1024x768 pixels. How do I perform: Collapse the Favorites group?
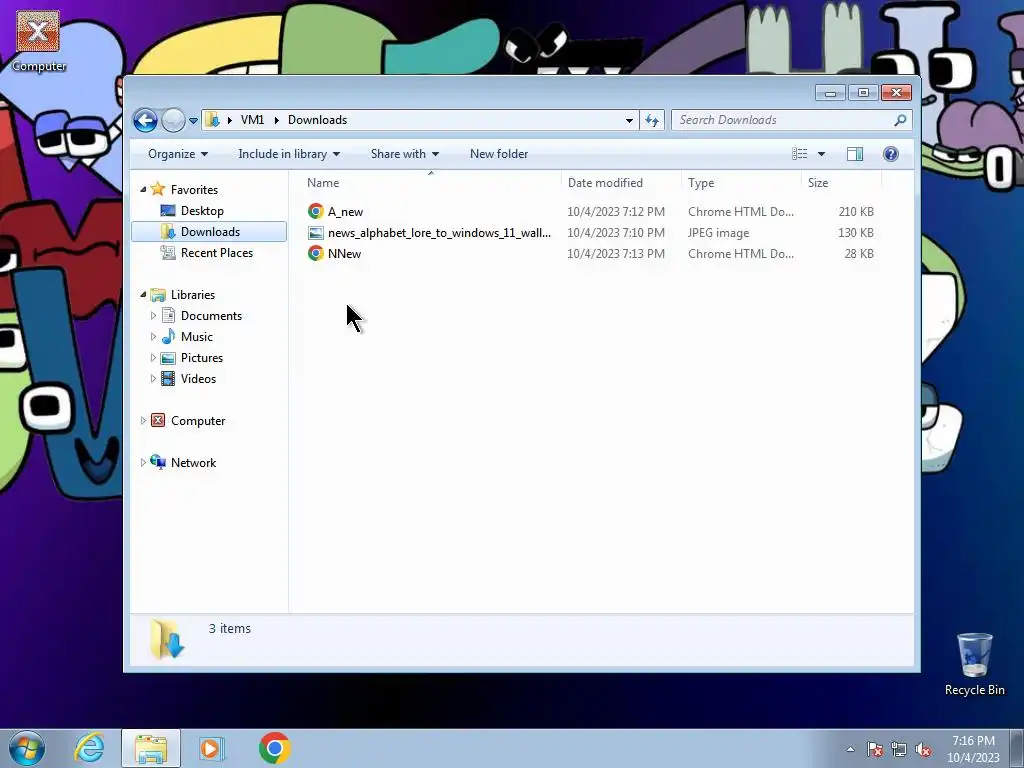click(143, 189)
